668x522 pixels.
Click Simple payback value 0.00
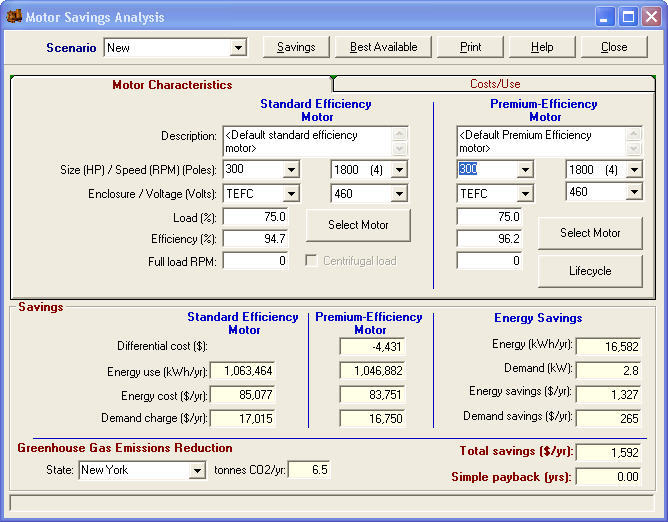coord(608,476)
